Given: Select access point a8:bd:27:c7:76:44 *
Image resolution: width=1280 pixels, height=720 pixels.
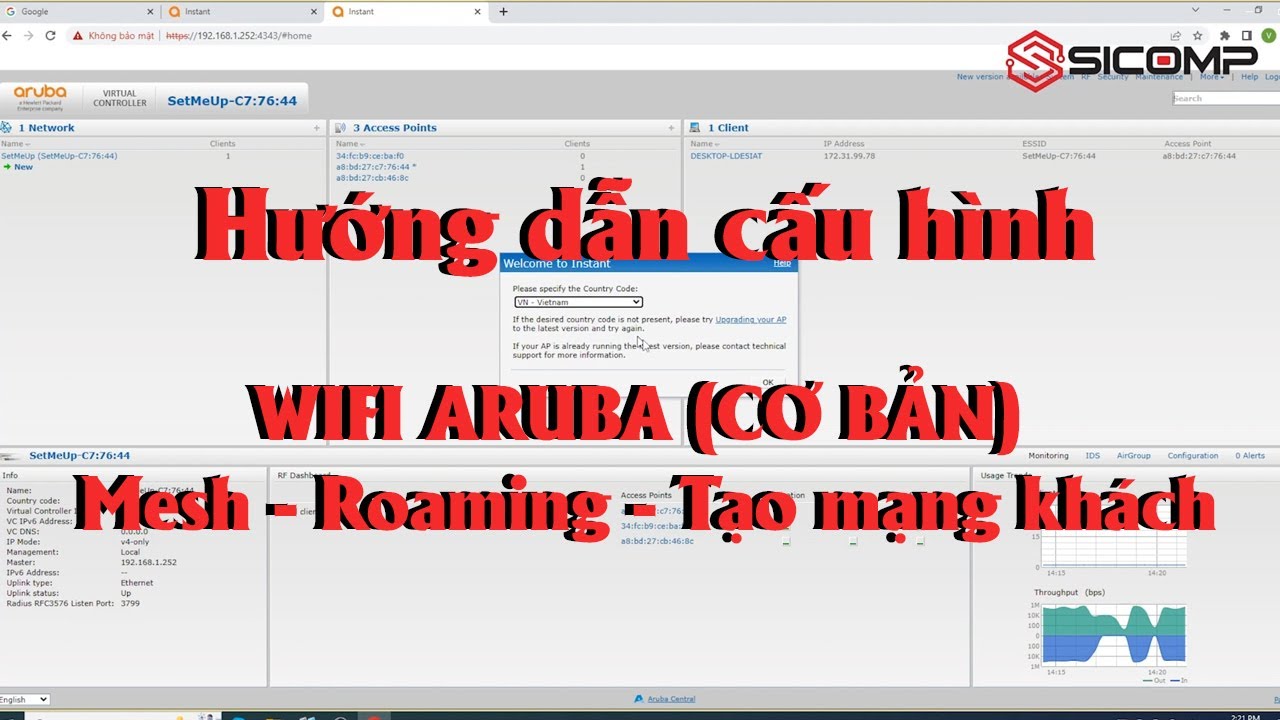Looking at the screenshot, I should tap(376, 167).
